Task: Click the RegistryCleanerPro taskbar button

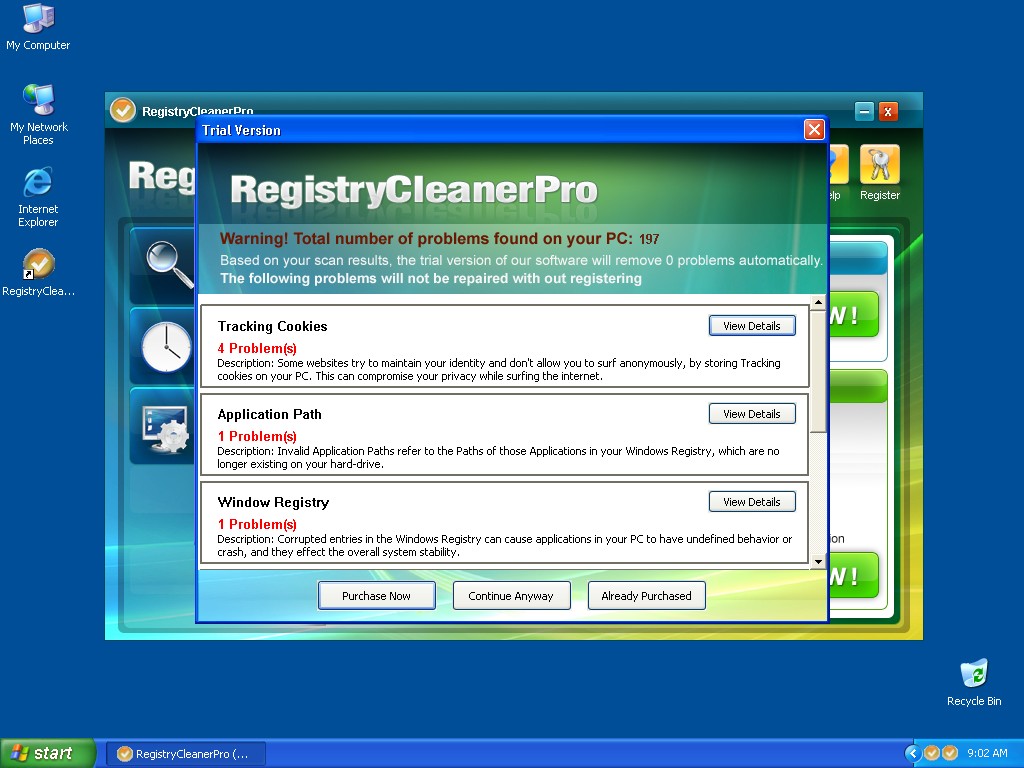Action: click(186, 753)
